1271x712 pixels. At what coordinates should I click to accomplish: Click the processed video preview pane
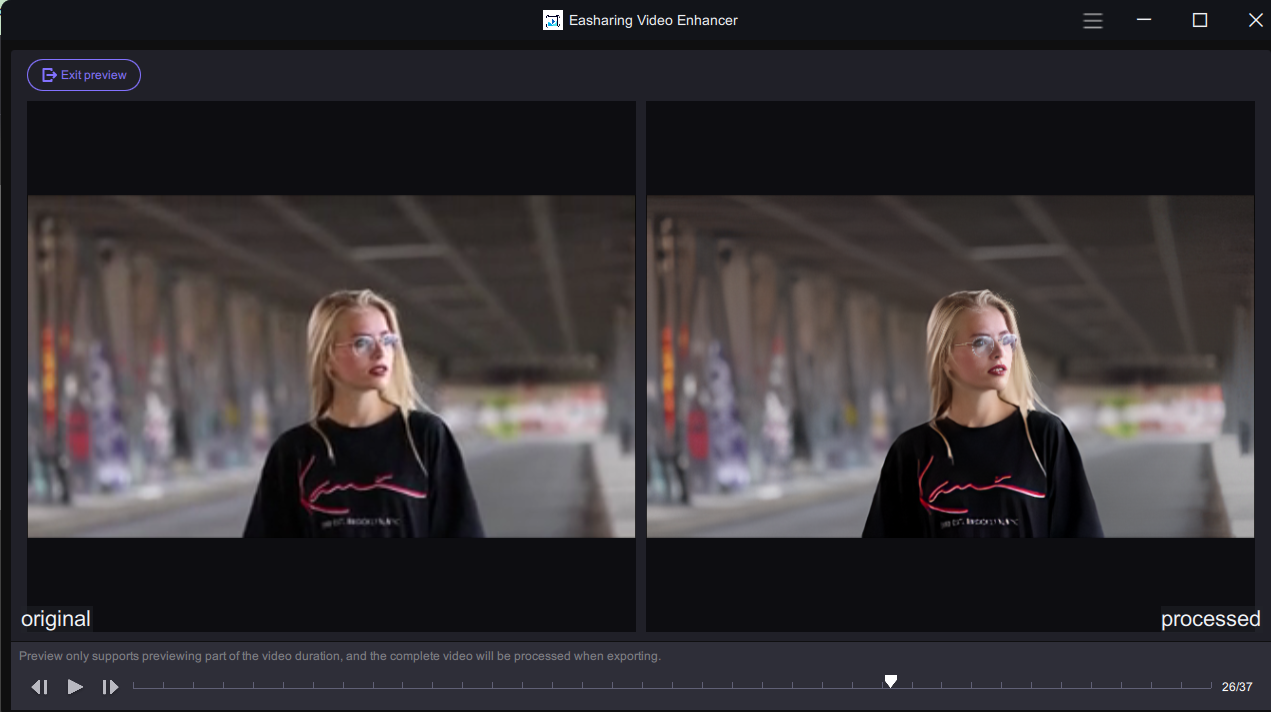click(x=950, y=366)
